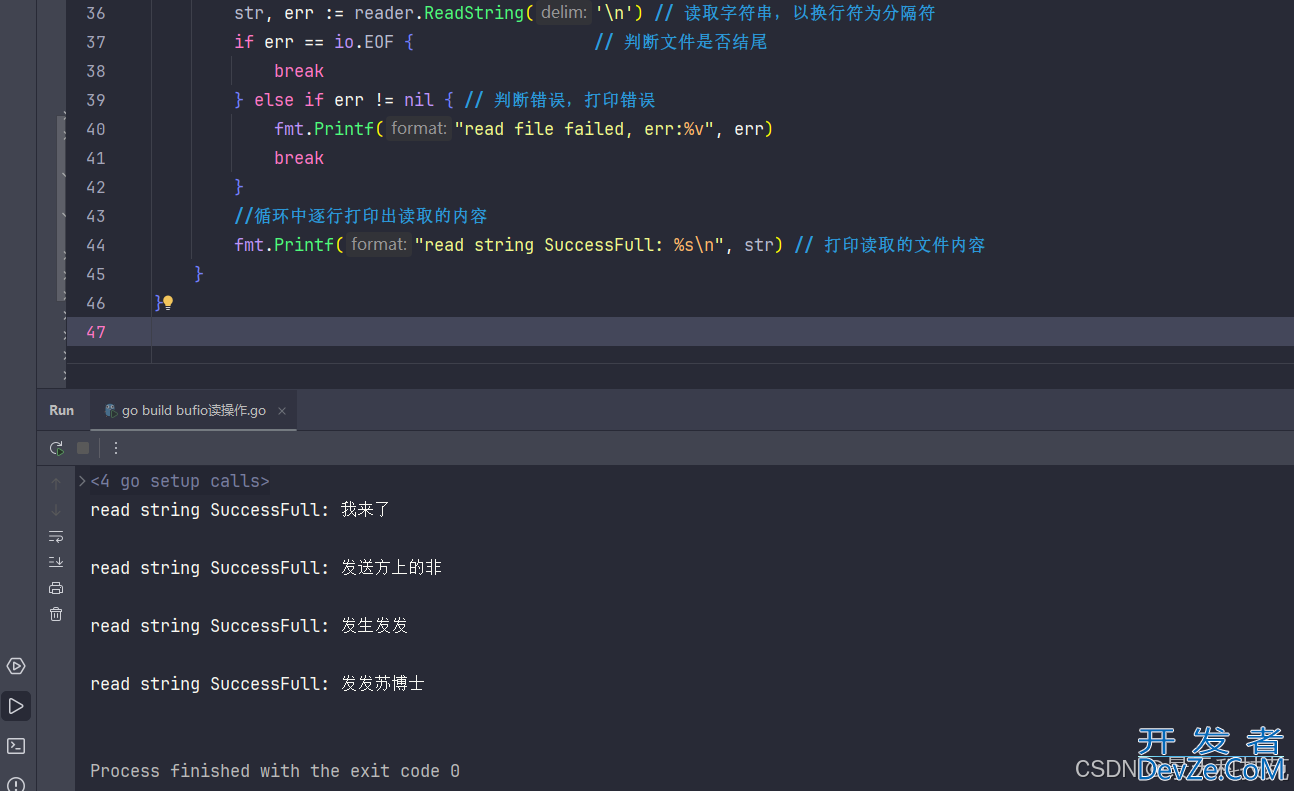
Task: Select the go build bufio读操作.go run tab
Action: tap(193, 411)
